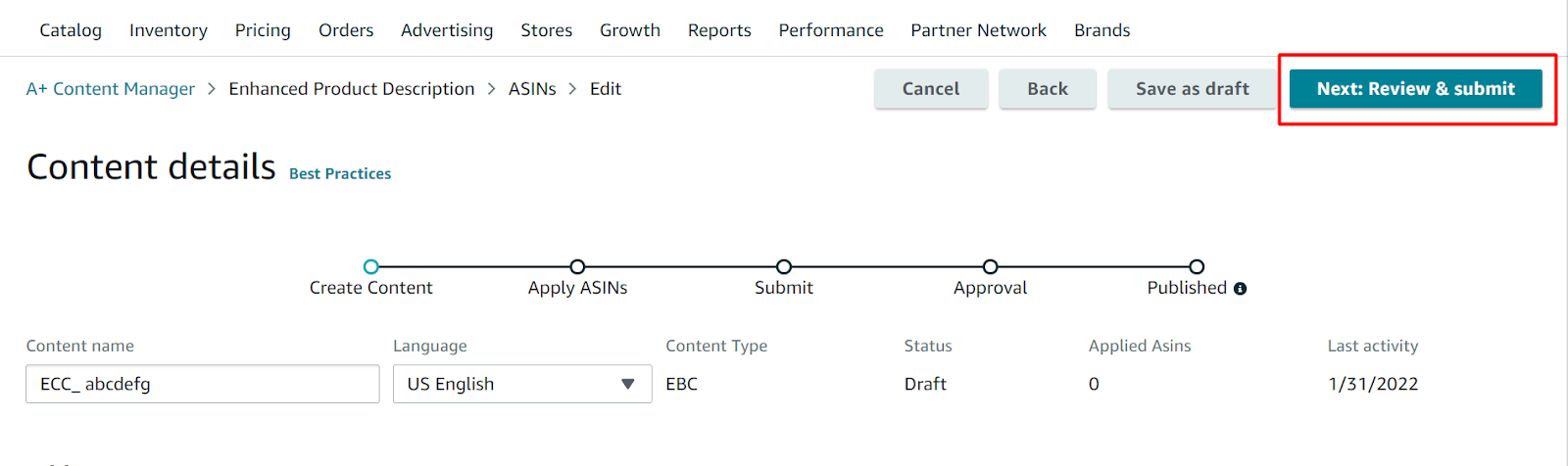Open the Inventory menu
Viewport: 1568px width, 466px height.
tap(169, 30)
